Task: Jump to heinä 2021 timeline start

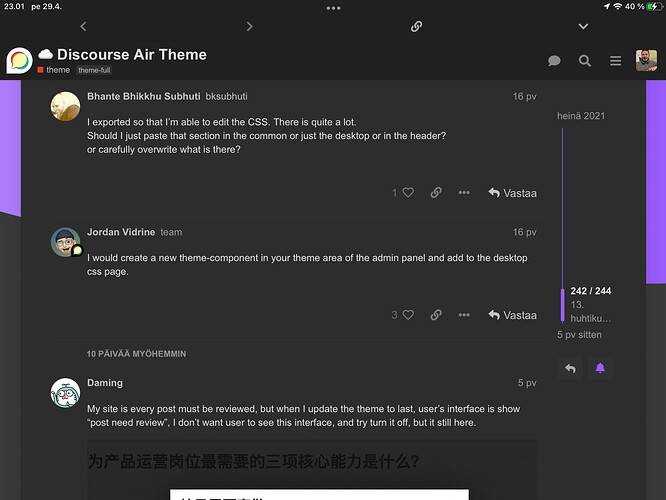Action: click(580, 116)
